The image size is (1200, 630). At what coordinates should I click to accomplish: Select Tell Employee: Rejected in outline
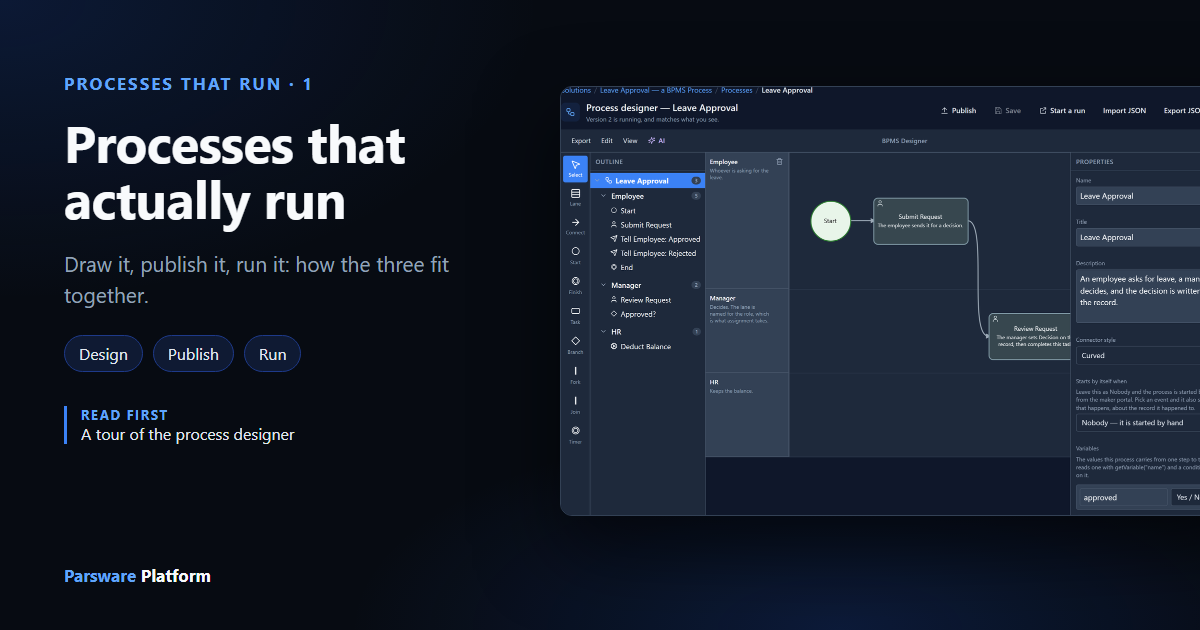[652, 253]
